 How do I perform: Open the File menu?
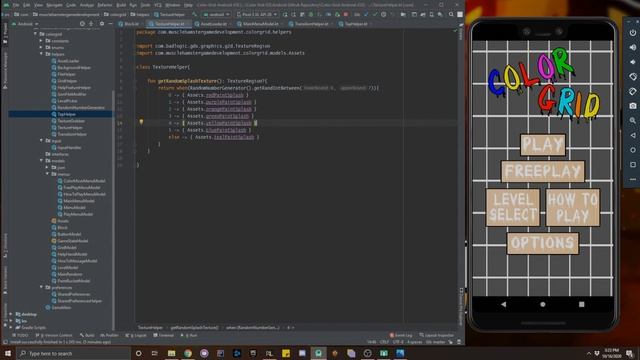pos(16,5)
